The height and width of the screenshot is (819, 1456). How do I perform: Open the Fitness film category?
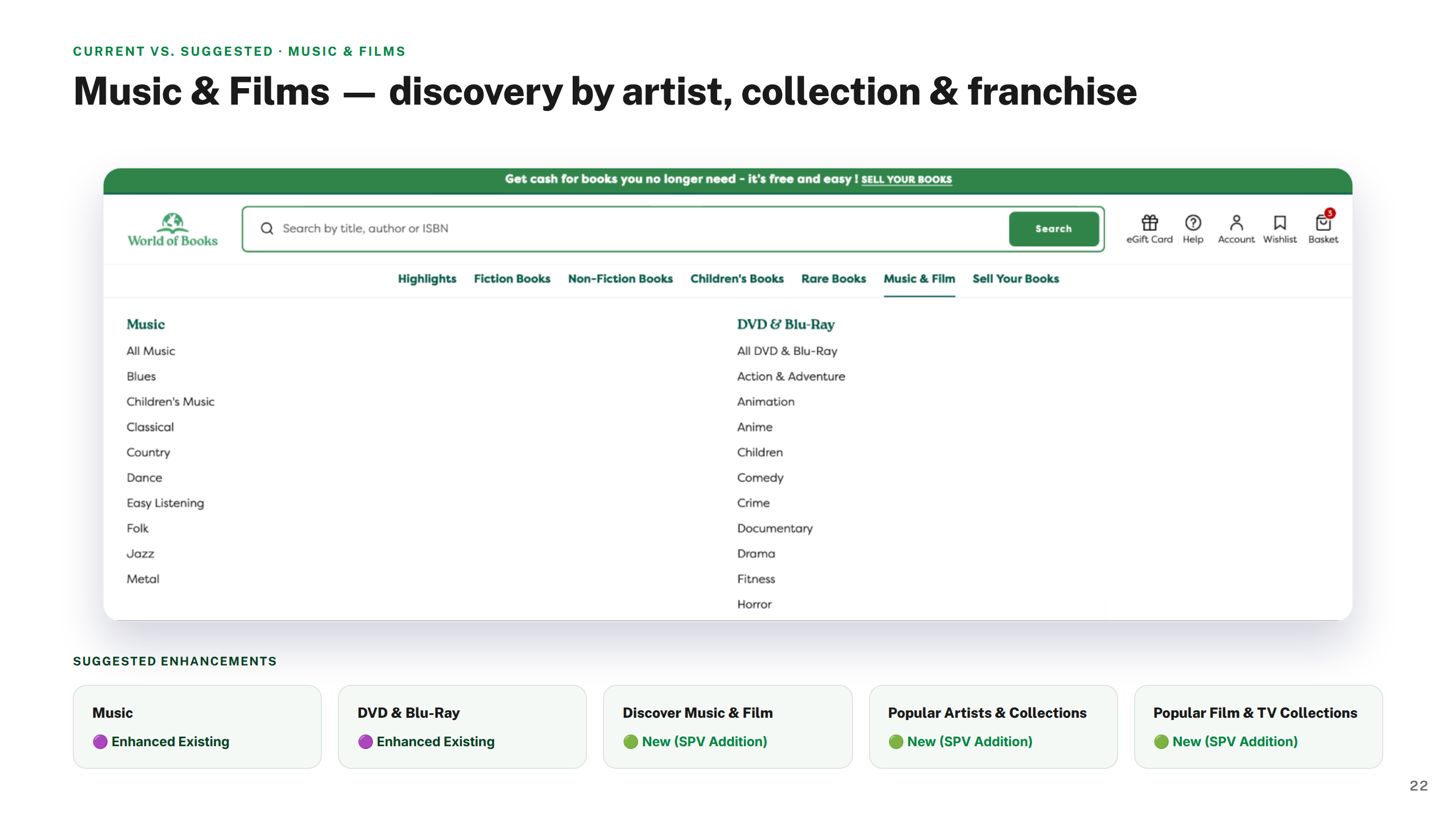[756, 579]
